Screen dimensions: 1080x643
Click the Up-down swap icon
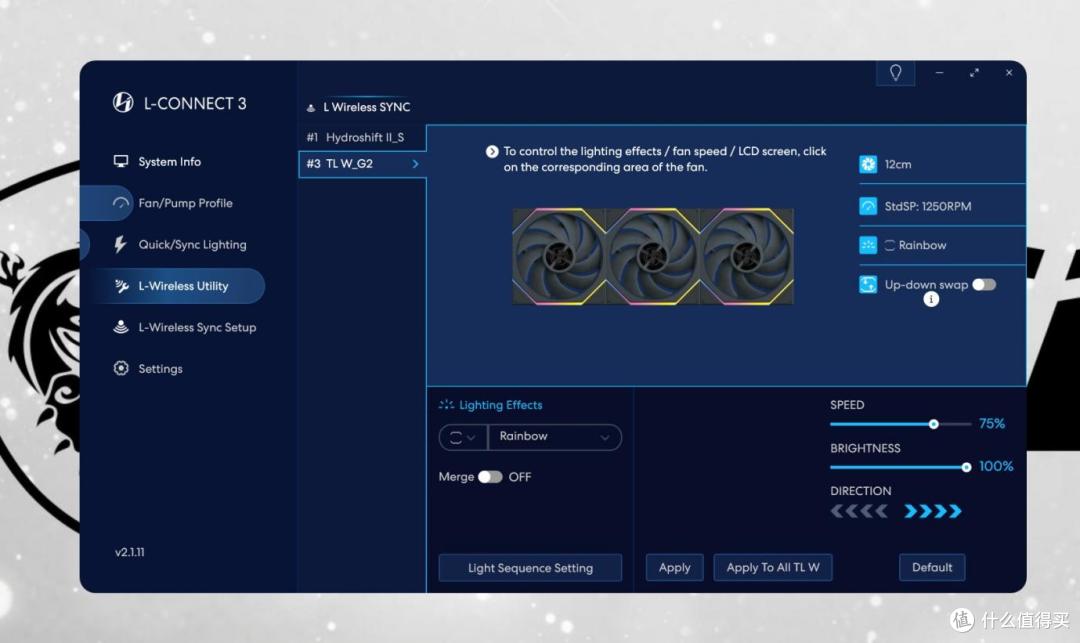(868, 284)
